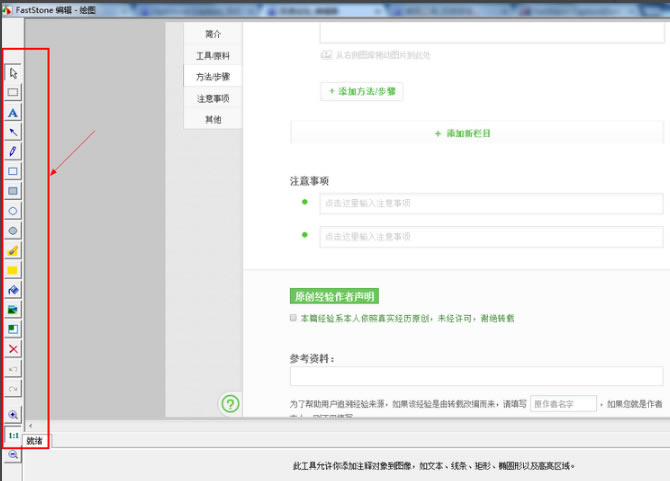Select the yellow highlight area tool
Viewport: 670px width, 481px height.
click(13, 270)
